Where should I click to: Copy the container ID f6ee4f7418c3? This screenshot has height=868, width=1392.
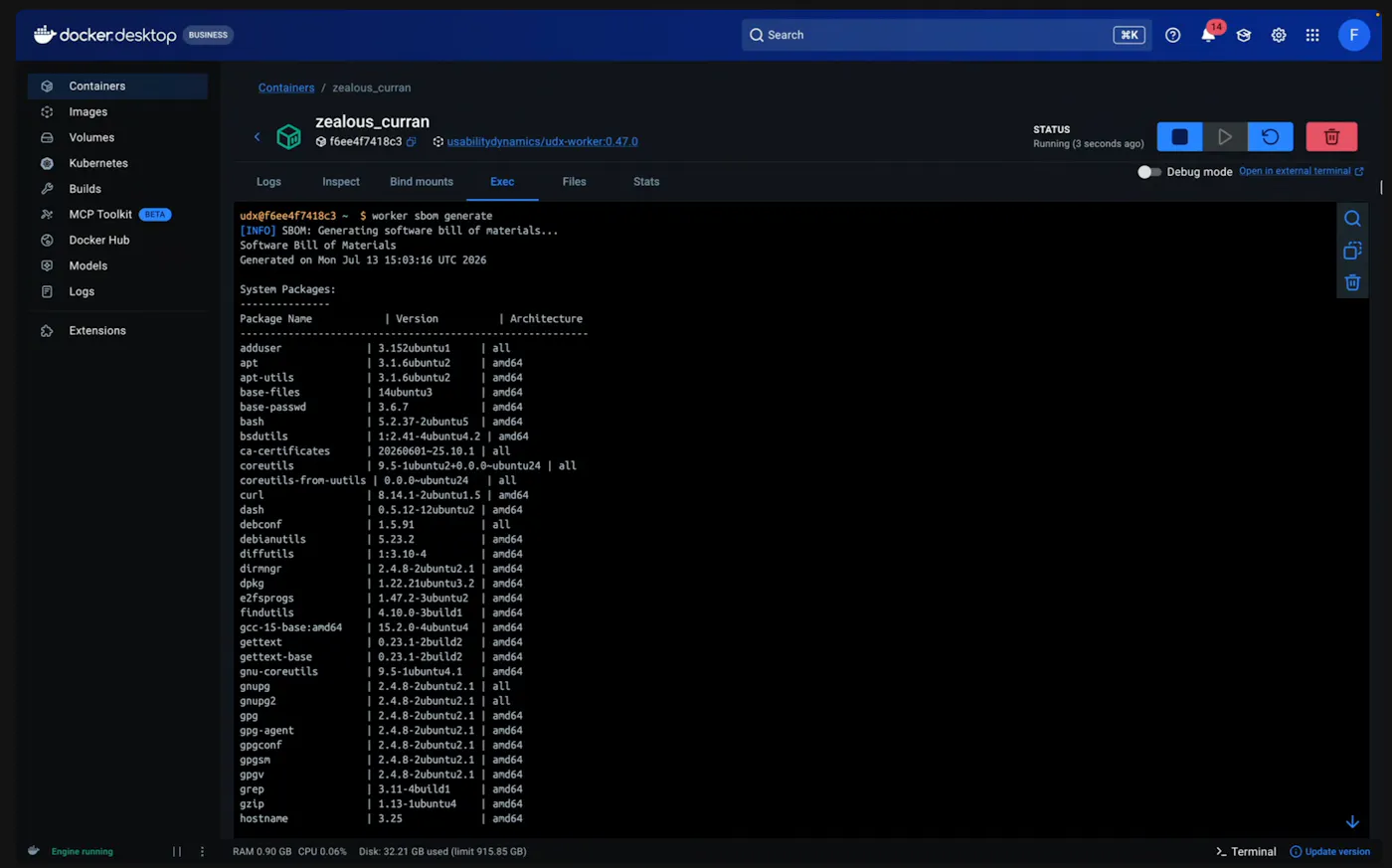coord(411,142)
